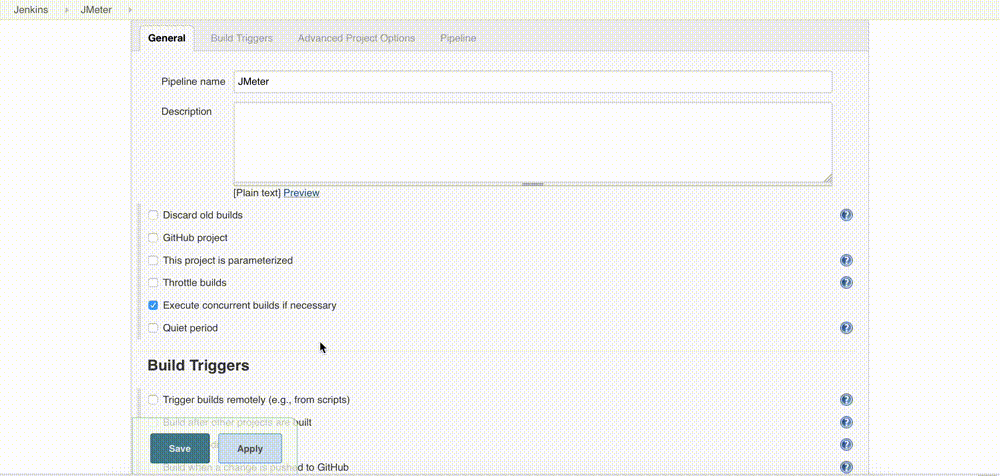Tick the GitHub project checkbox
1000x476 pixels.
(x=153, y=238)
